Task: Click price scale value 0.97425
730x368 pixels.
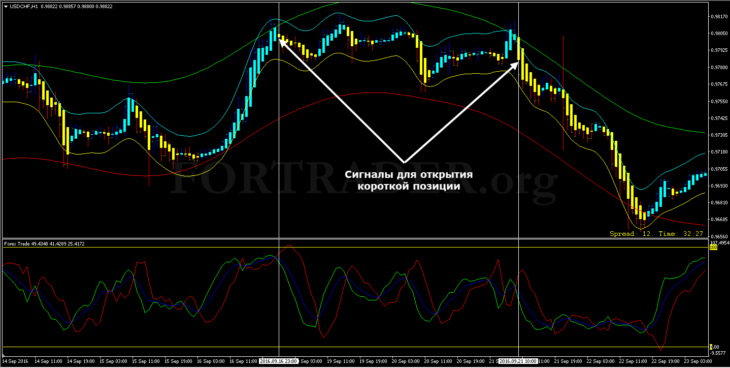Action: click(718, 118)
